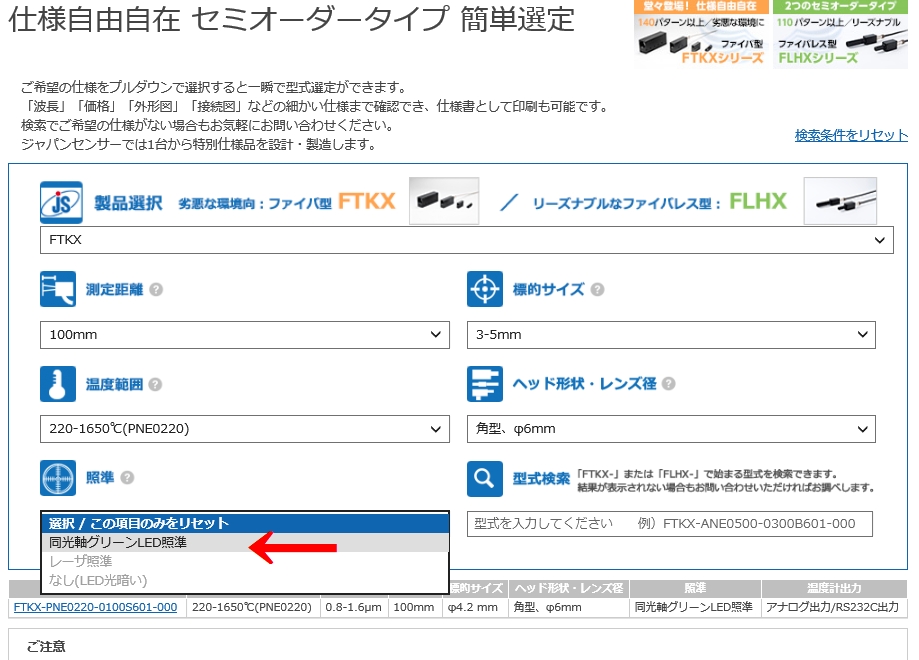The width and height of the screenshot is (919, 660).
Task: Click the 温度計出力 column header
Action: click(x=834, y=588)
